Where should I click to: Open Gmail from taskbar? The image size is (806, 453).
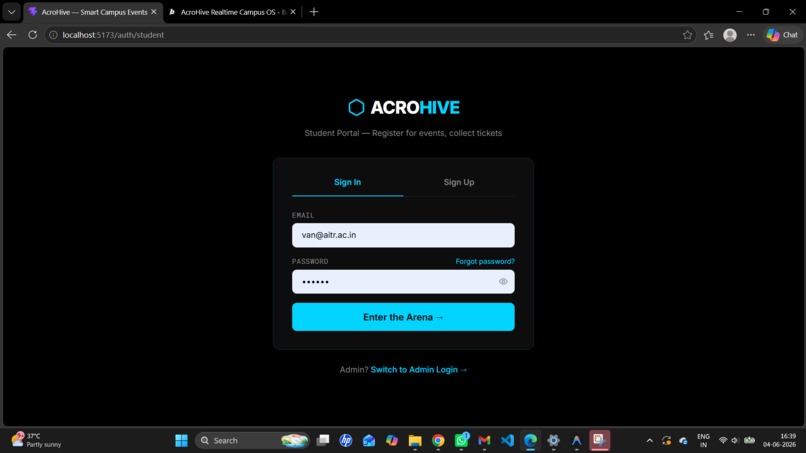point(484,441)
